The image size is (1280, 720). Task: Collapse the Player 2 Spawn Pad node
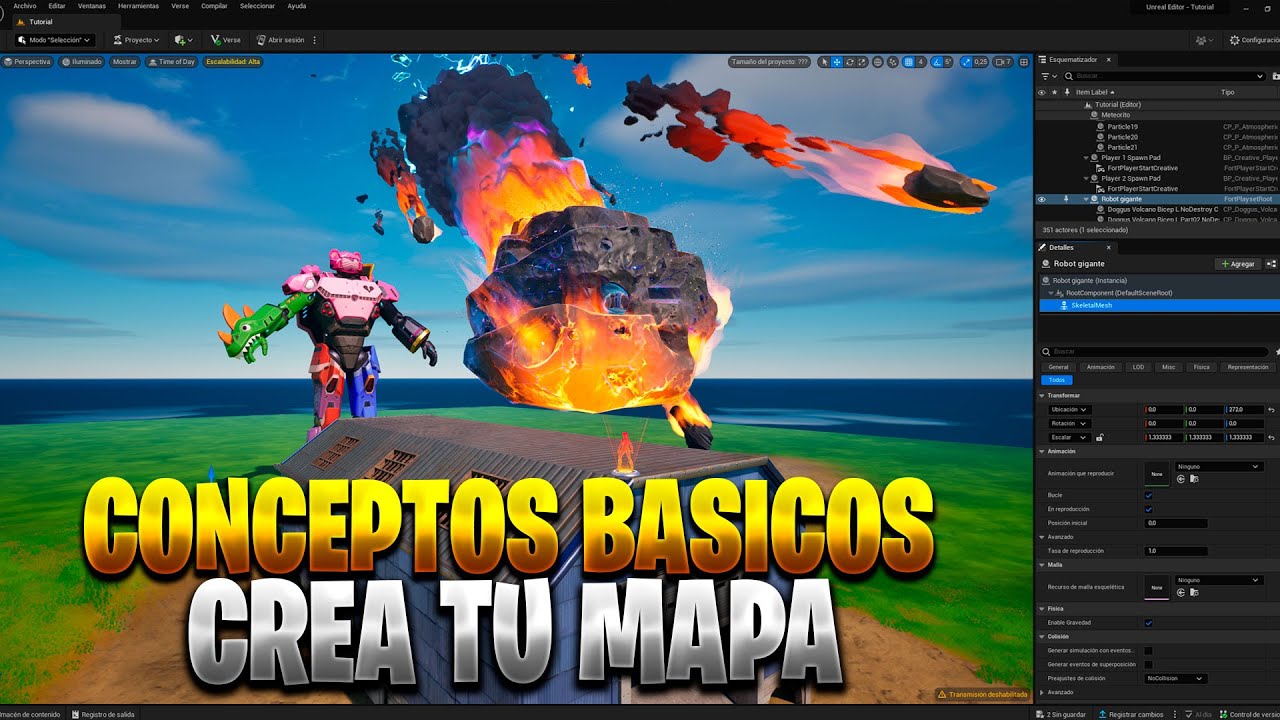(x=1085, y=178)
